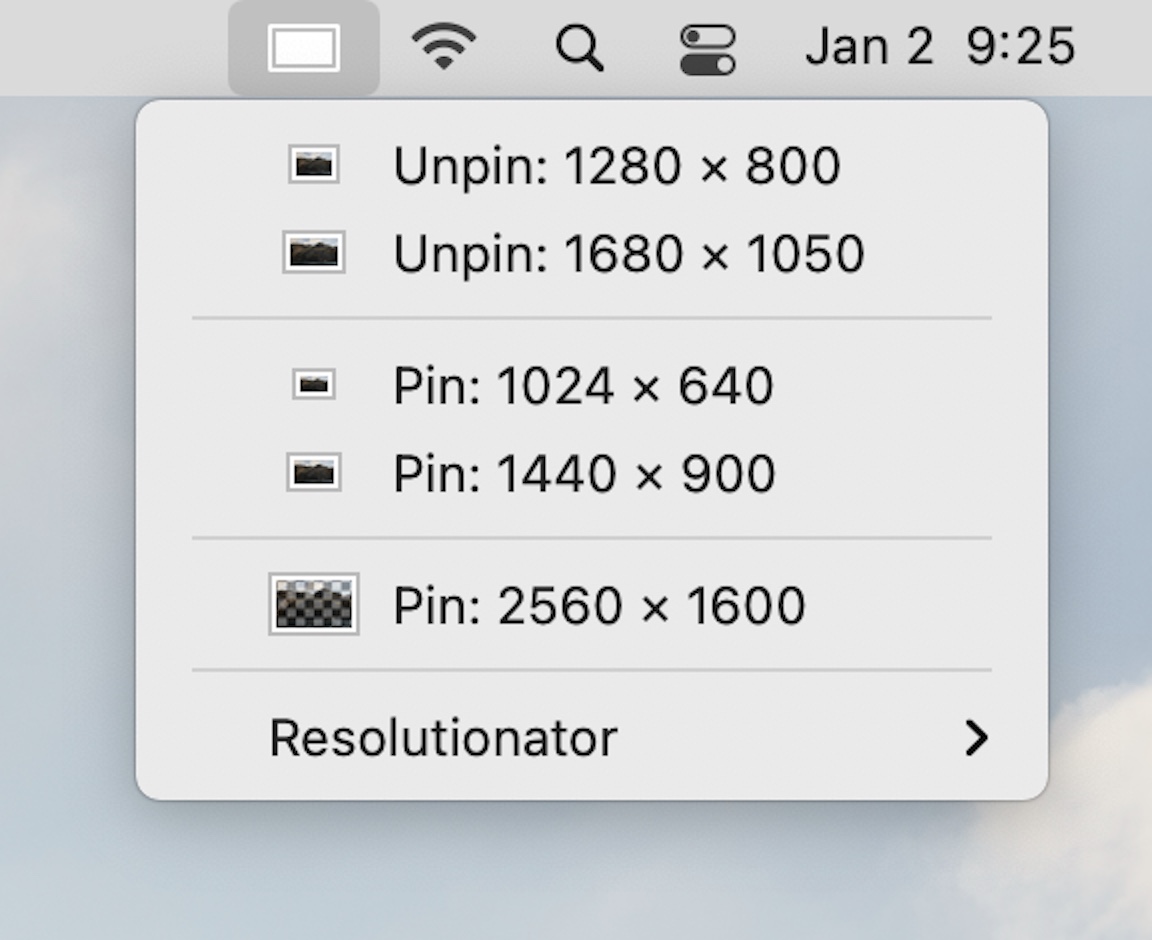Screen dimensions: 1152x940
Task: Click the Resolutionator display icon in menu bar
Action: [303, 49]
